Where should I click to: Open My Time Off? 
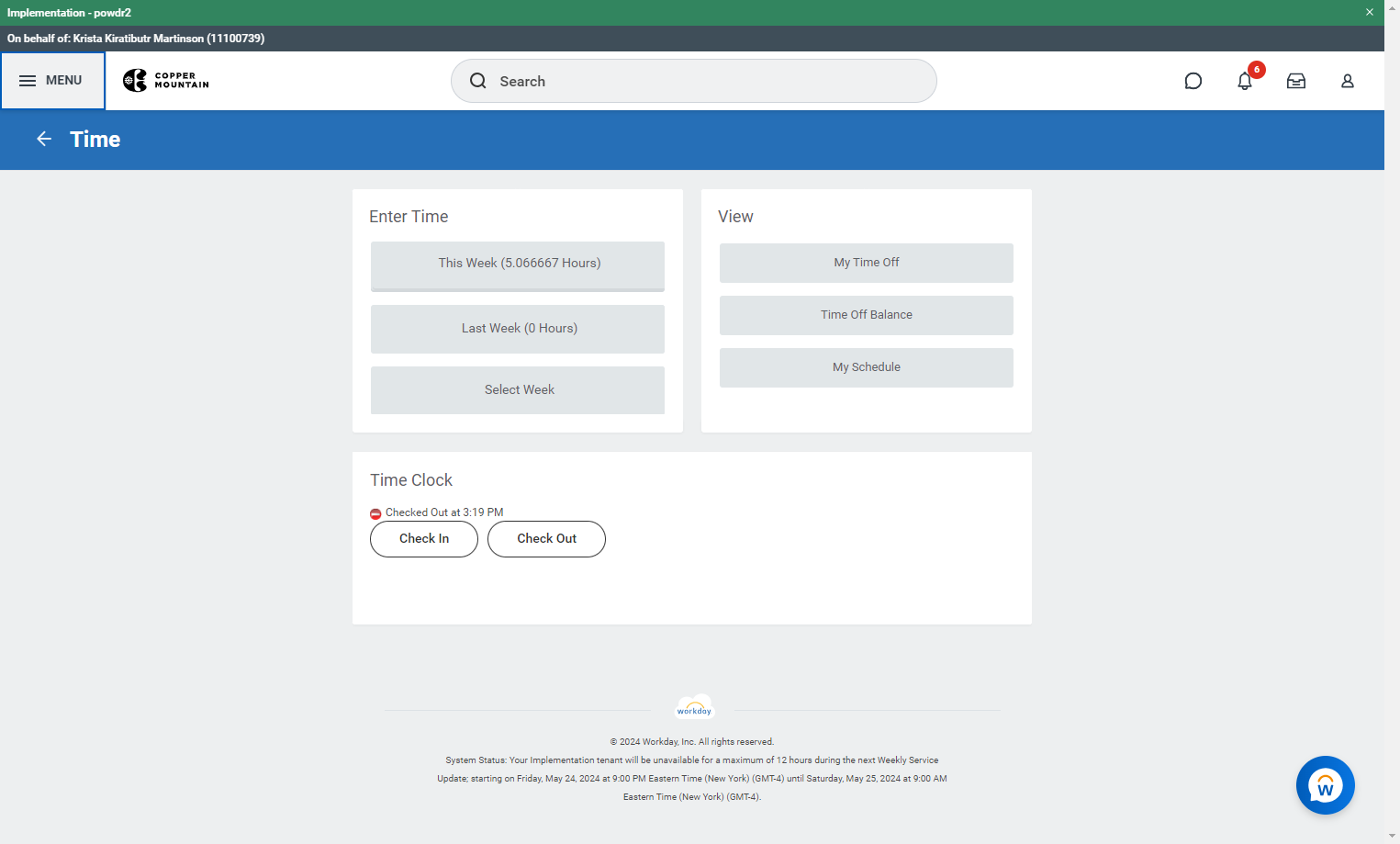coord(867,263)
